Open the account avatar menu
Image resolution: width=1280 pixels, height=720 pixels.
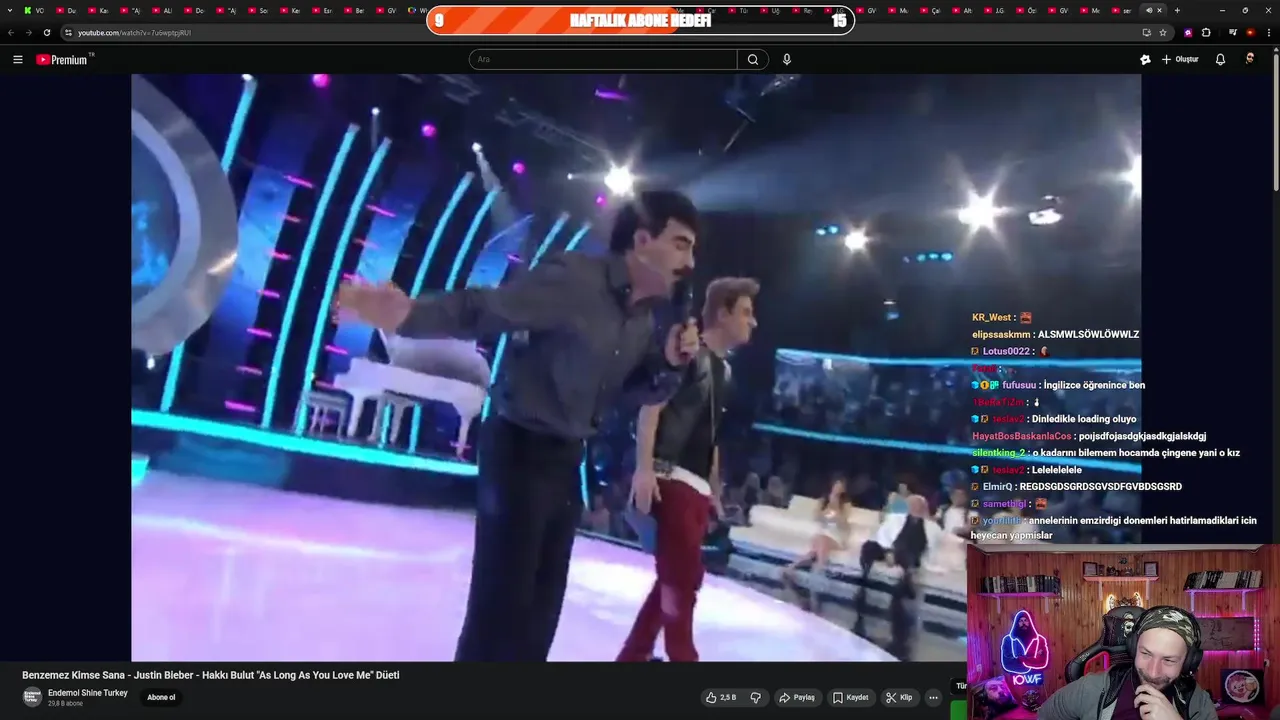click(1250, 60)
